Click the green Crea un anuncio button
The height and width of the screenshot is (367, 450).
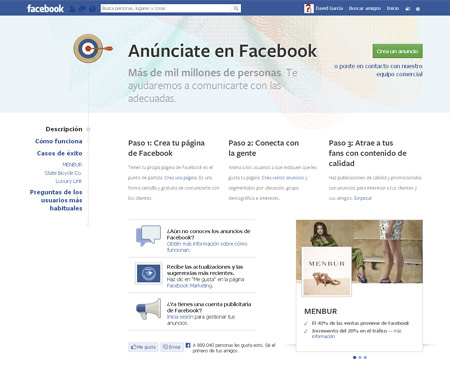click(x=397, y=51)
